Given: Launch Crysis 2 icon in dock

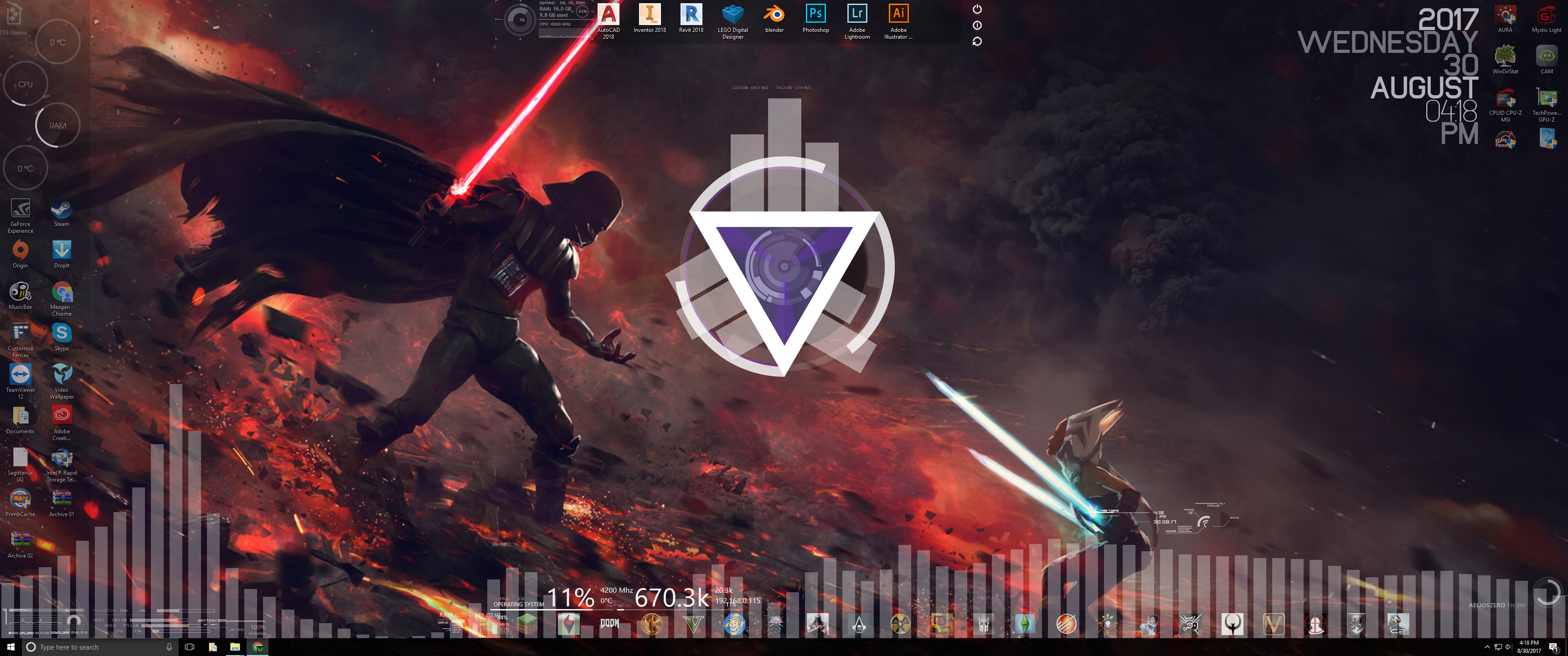Looking at the screenshot, I should point(1399,625).
